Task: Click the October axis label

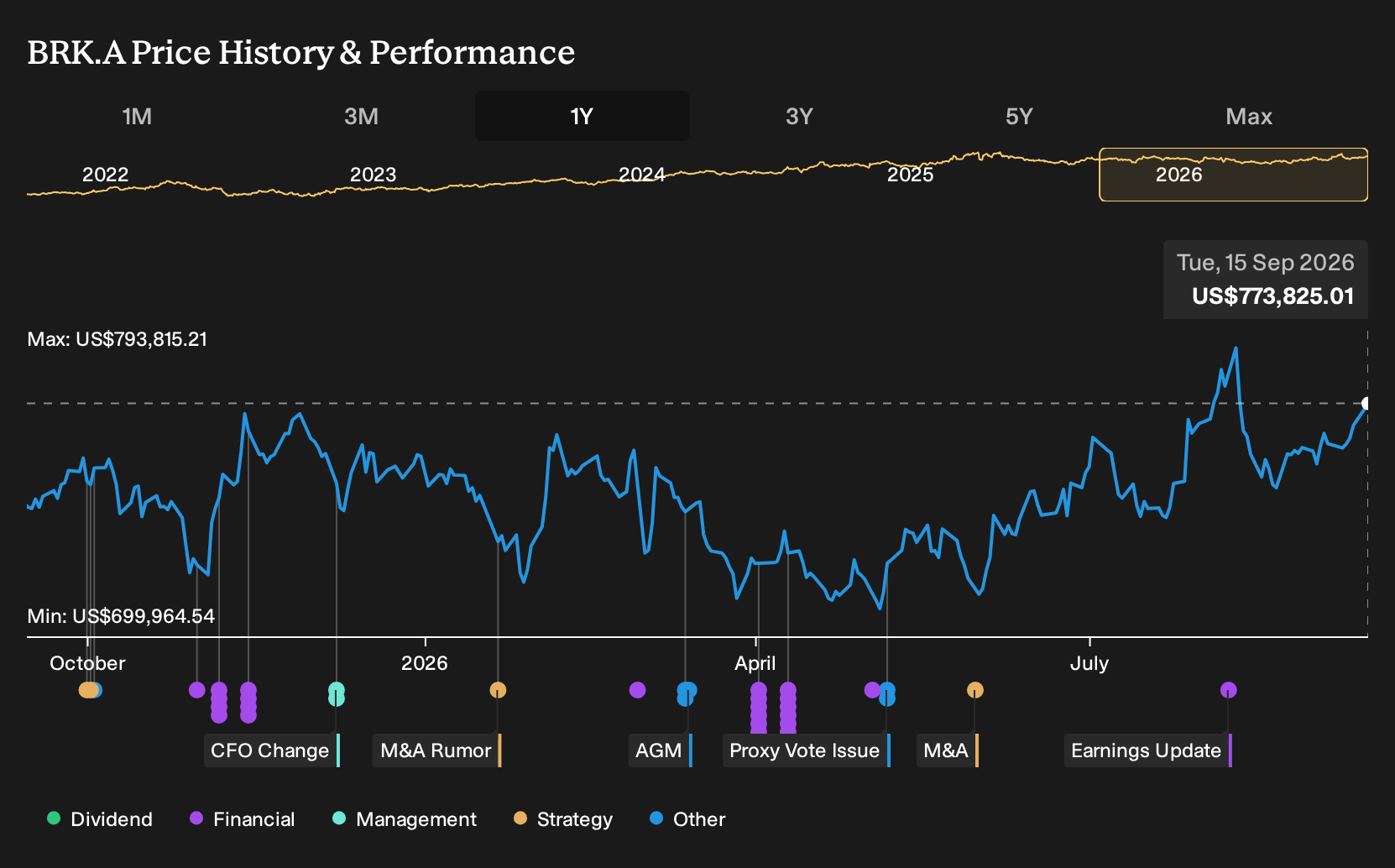Action: (87, 663)
